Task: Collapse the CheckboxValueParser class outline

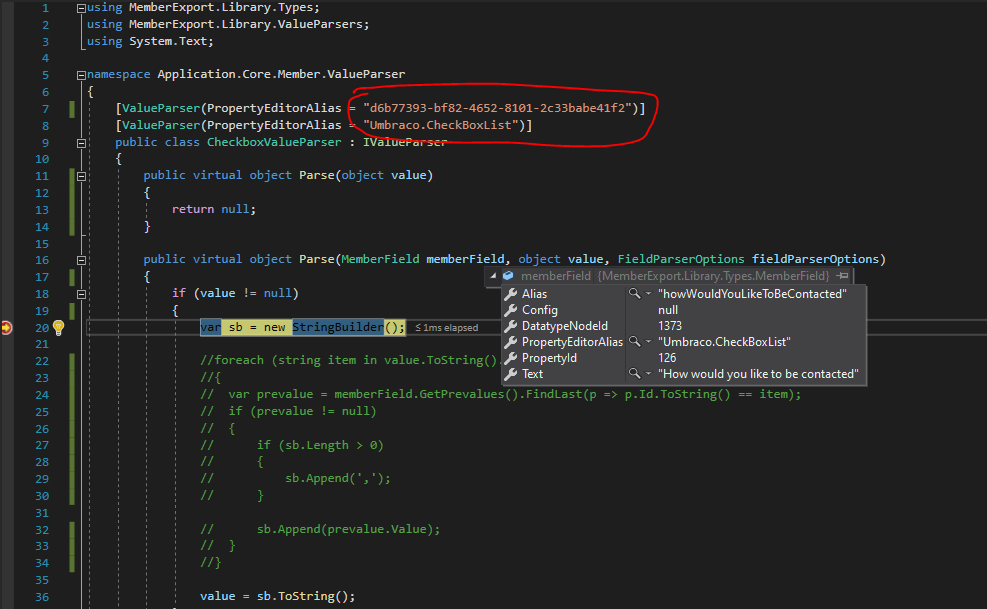Action: (81, 142)
